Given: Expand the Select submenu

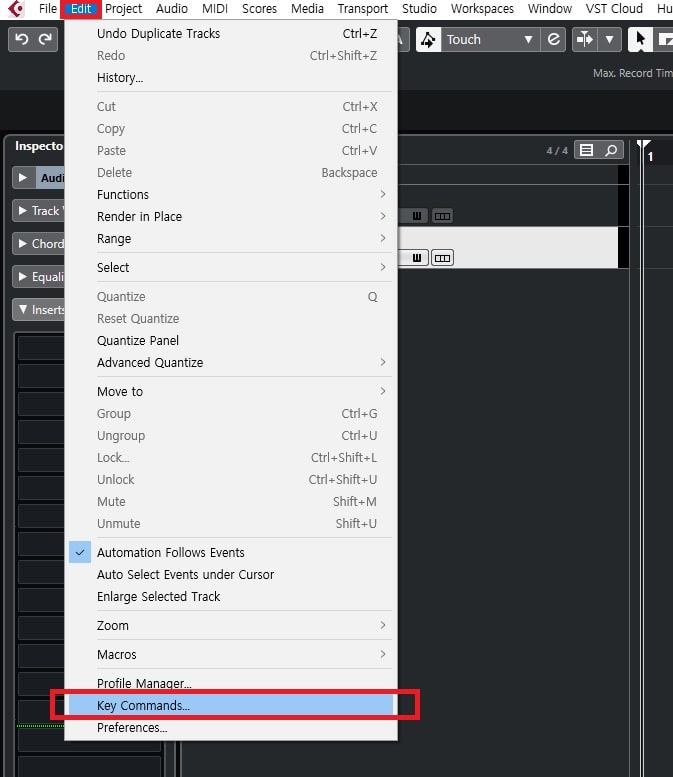Looking at the screenshot, I should coord(231,268).
